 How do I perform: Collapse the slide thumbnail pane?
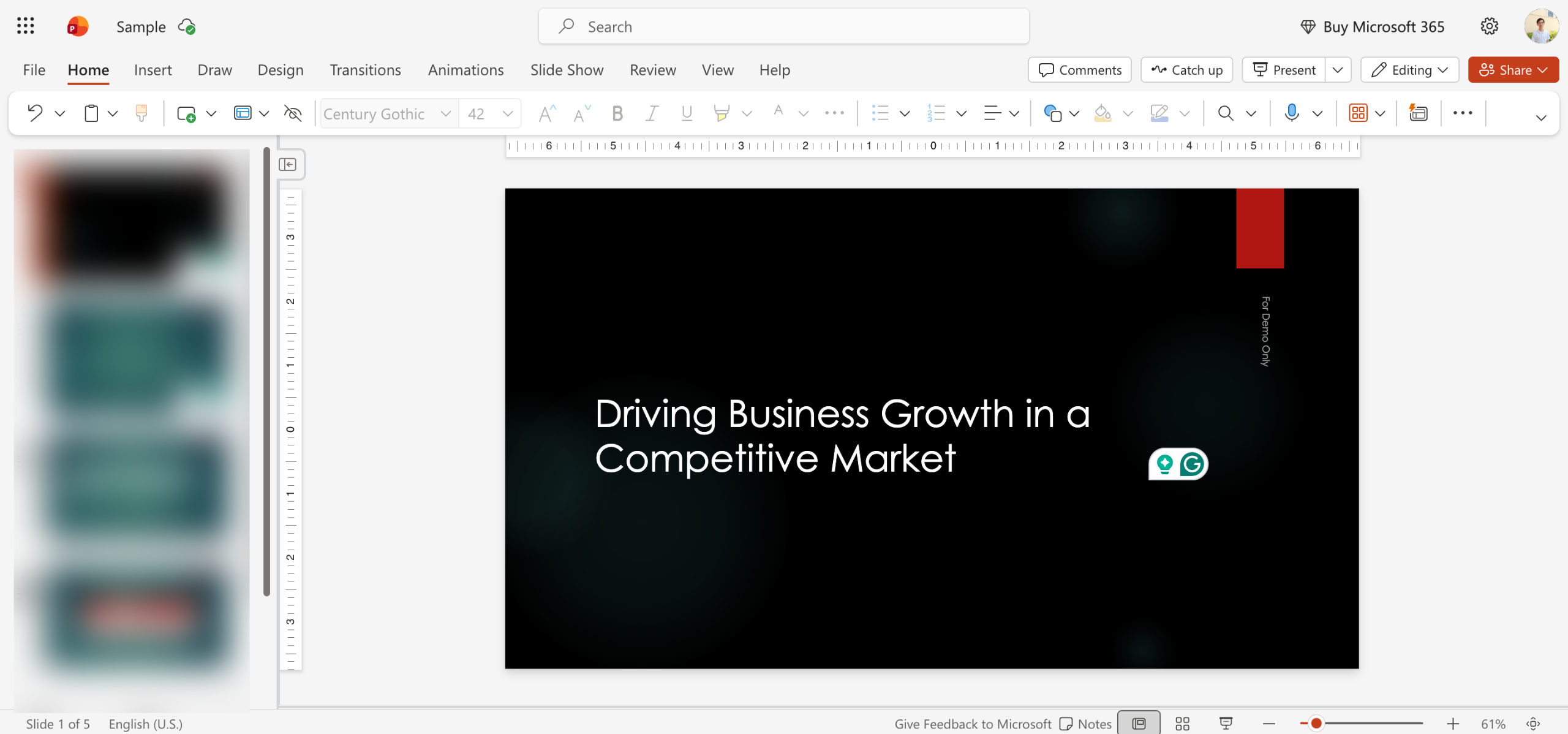point(287,164)
